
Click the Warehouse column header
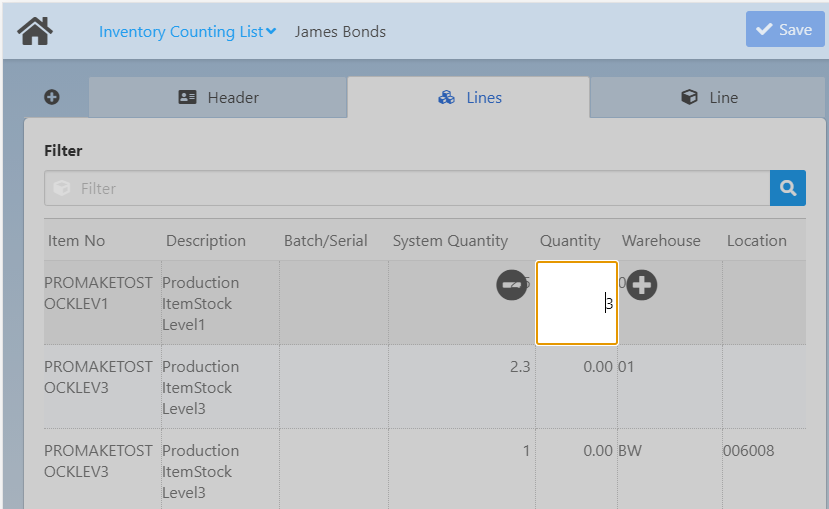click(661, 240)
